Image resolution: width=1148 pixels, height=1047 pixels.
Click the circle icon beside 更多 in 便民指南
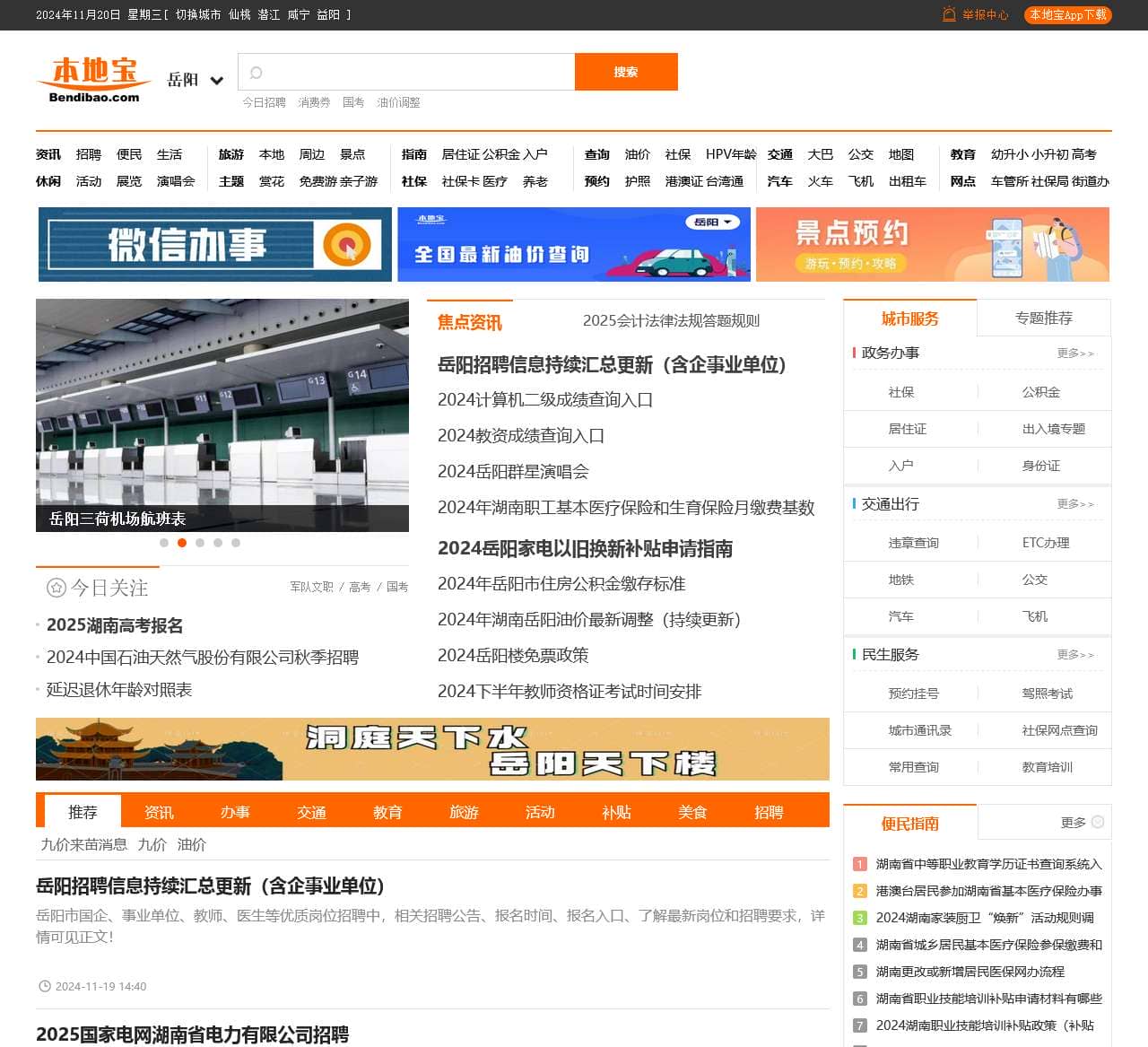click(1098, 822)
